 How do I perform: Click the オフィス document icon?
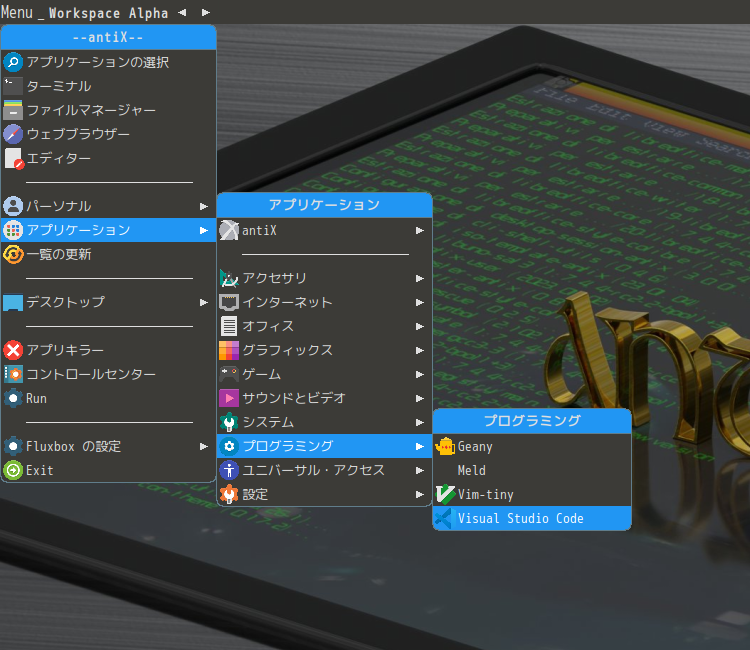(x=229, y=326)
